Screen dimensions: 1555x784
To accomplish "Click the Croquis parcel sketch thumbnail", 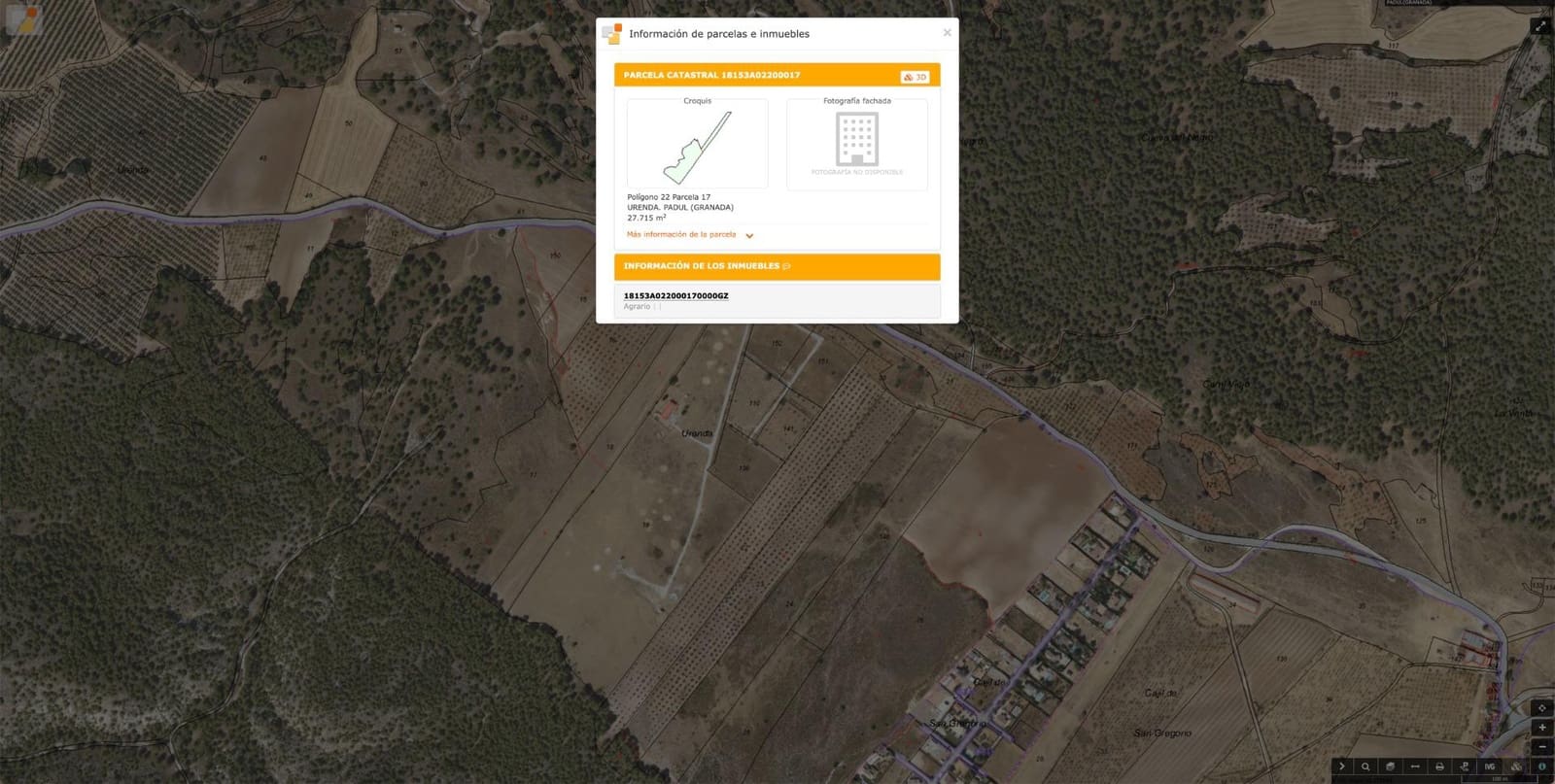I will (x=698, y=148).
